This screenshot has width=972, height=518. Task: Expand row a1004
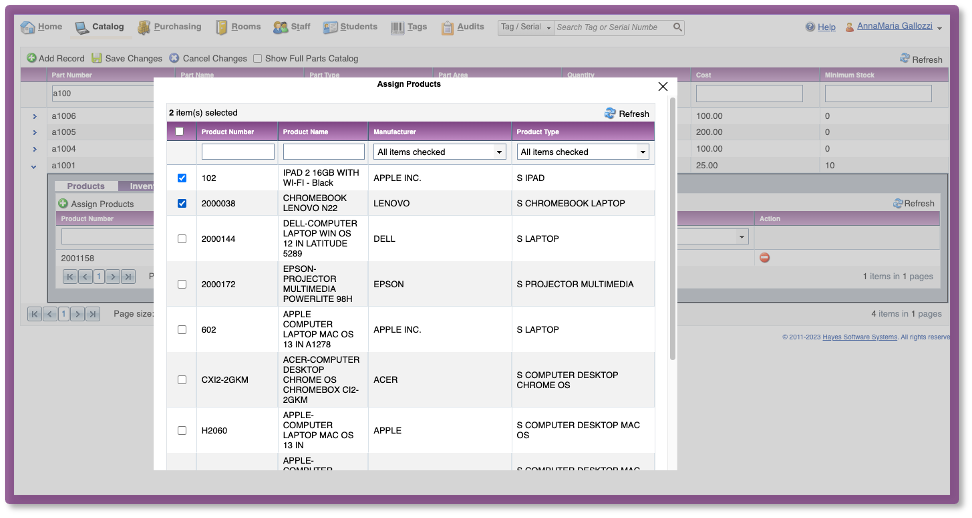(35, 149)
